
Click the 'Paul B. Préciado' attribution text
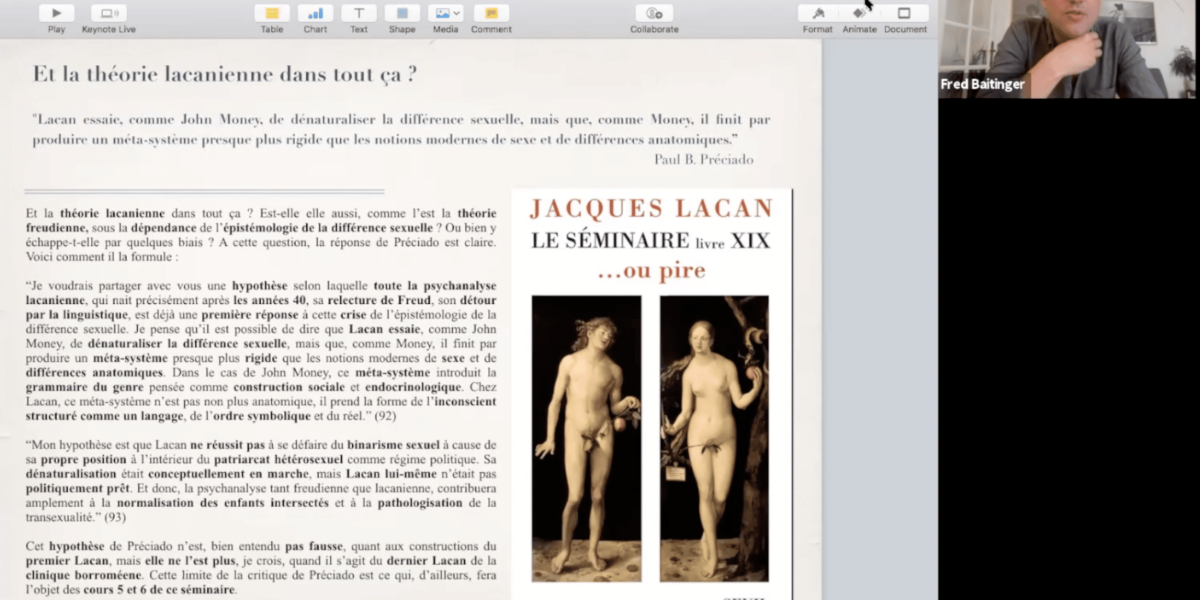703,160
